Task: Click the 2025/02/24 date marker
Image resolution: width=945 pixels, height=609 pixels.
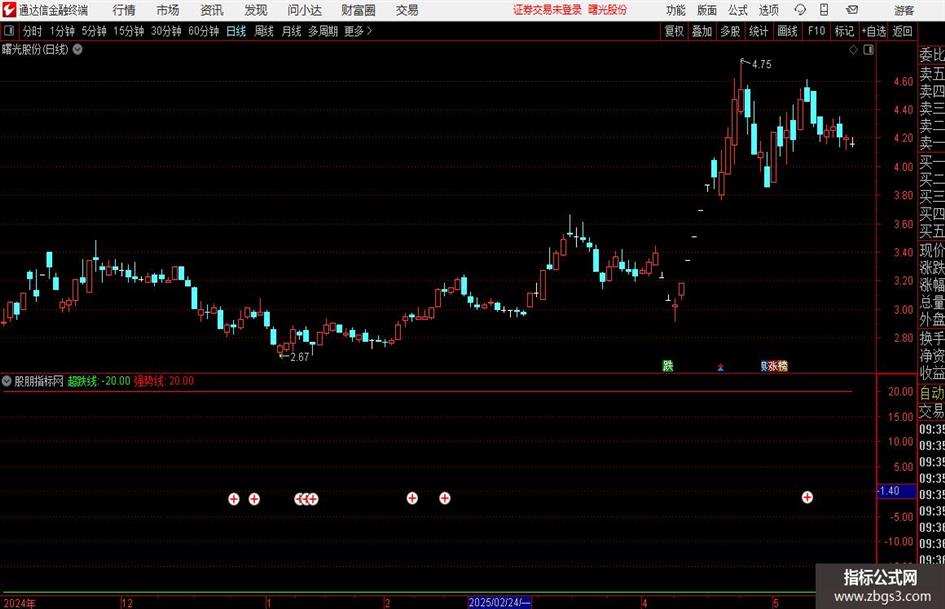Action: point(500,603)
